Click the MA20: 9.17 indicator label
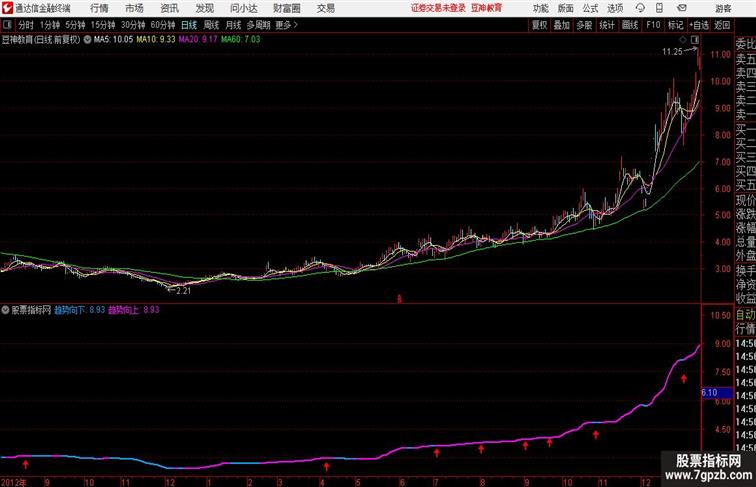This screenshot has height=487, width=756. [x=198, y=40]
